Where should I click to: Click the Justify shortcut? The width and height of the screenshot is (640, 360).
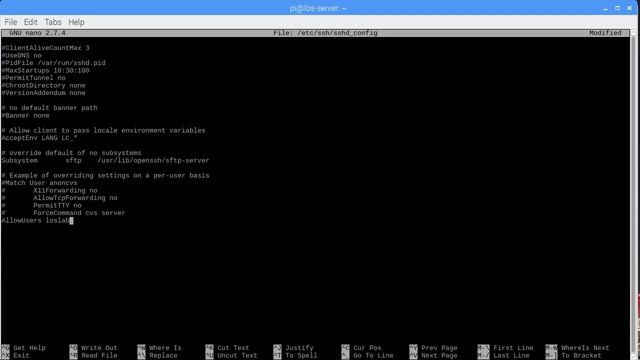(293, 348)
